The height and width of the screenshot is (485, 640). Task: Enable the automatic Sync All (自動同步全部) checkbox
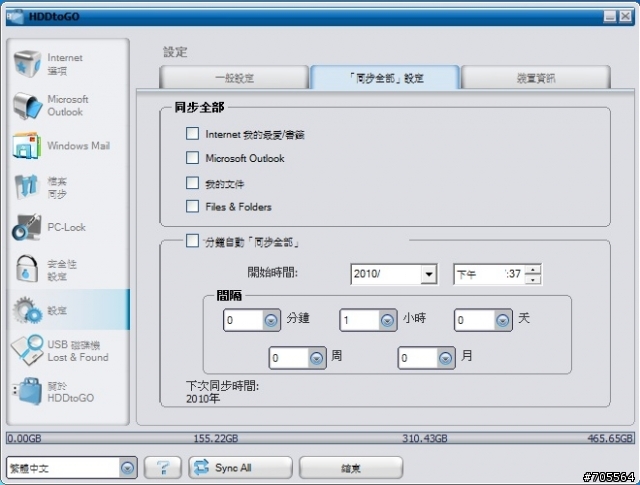click(x=192, y=241)
